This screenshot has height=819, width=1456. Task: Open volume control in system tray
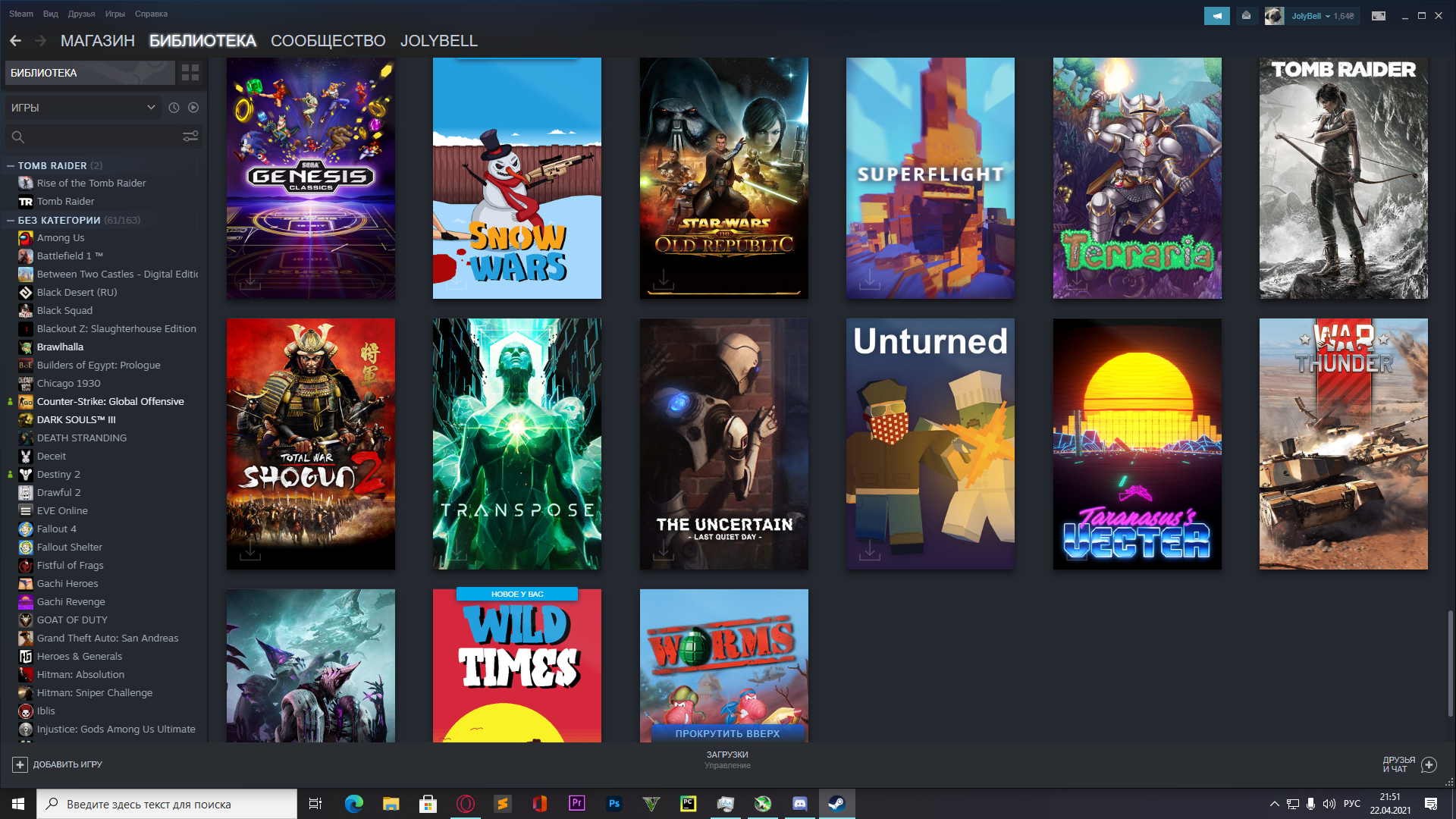(1329, 804)
